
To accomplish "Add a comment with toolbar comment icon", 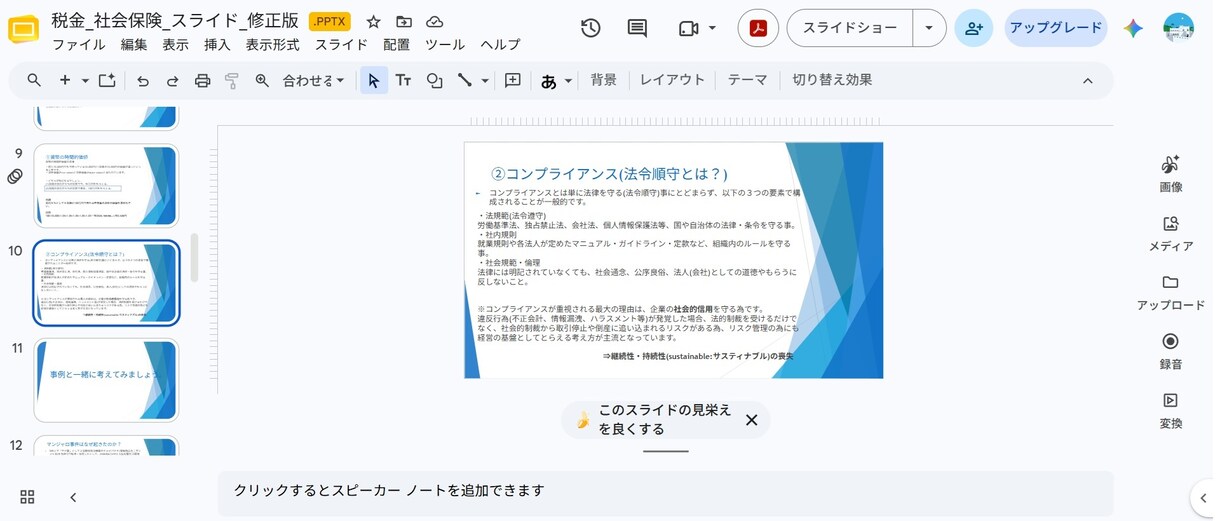I will point(513,80).
